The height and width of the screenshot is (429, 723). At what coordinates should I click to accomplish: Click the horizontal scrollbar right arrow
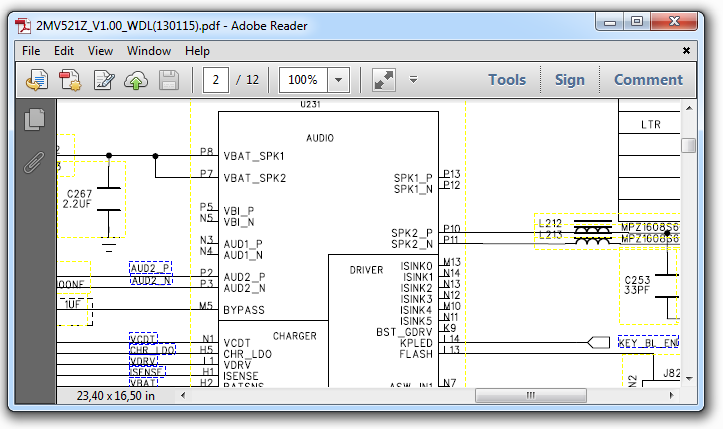[671, 395]
